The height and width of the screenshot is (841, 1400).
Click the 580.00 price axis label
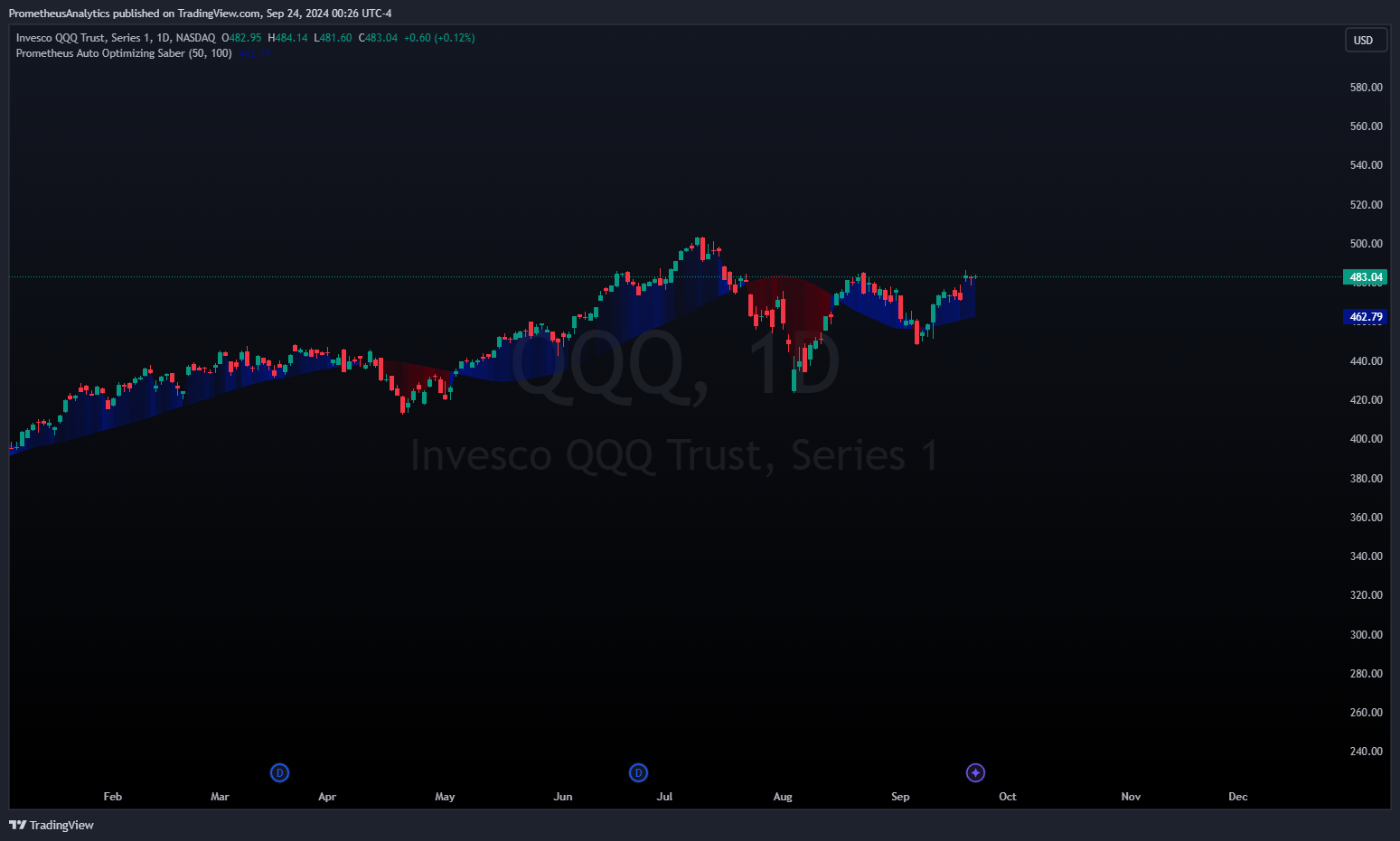[1366, 88]
